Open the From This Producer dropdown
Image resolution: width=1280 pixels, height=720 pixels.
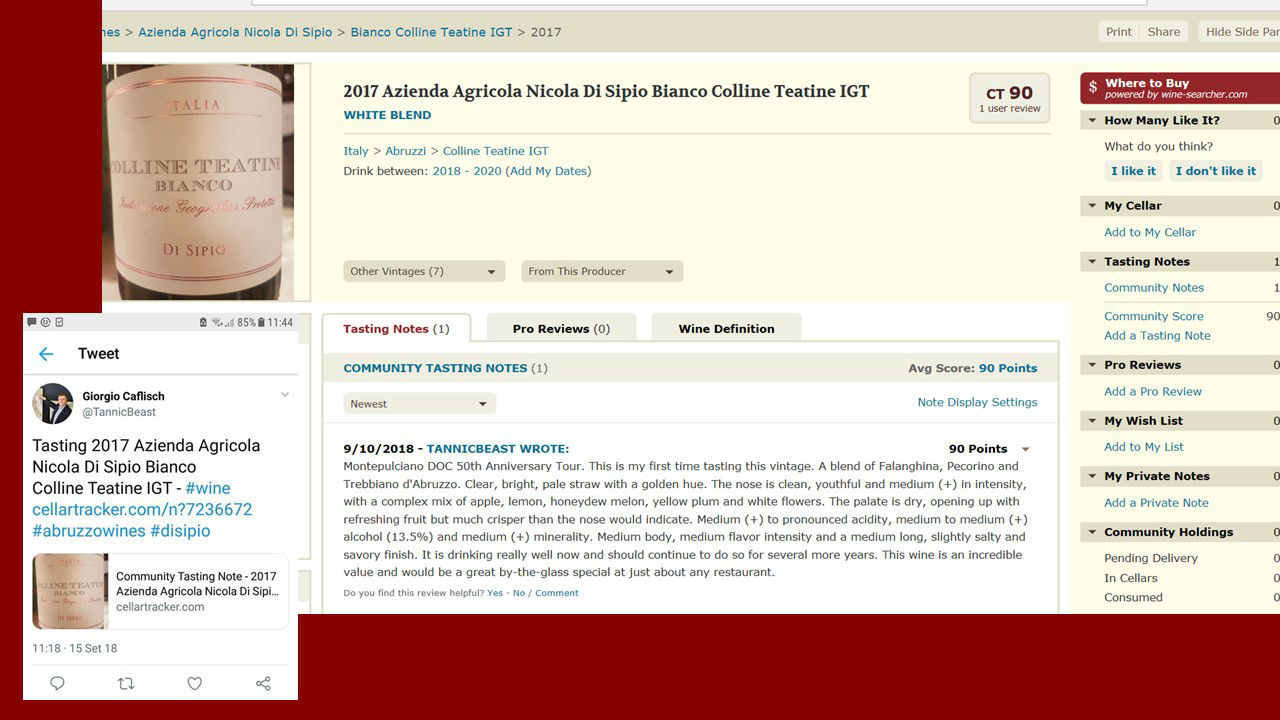click(602, 271)
